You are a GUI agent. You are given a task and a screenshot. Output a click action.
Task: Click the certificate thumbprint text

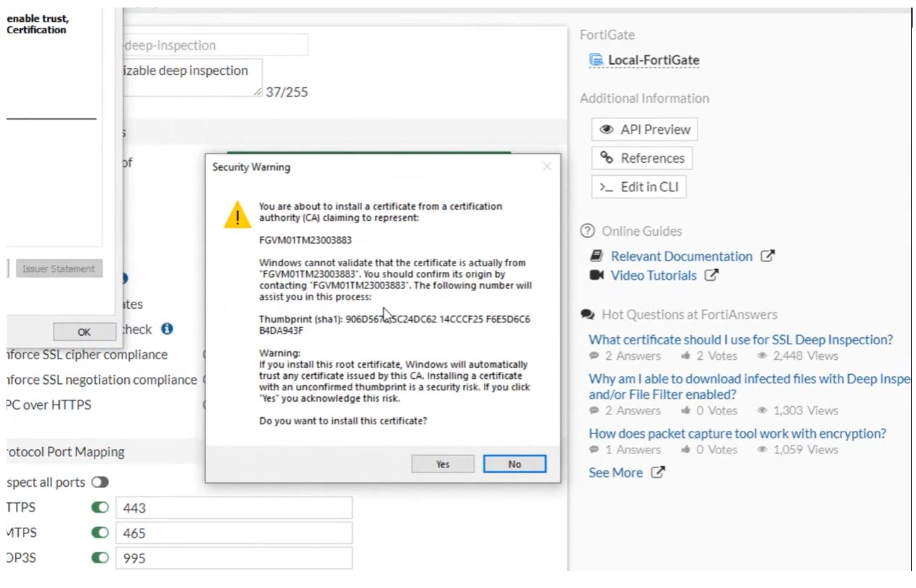click(394, 325)
